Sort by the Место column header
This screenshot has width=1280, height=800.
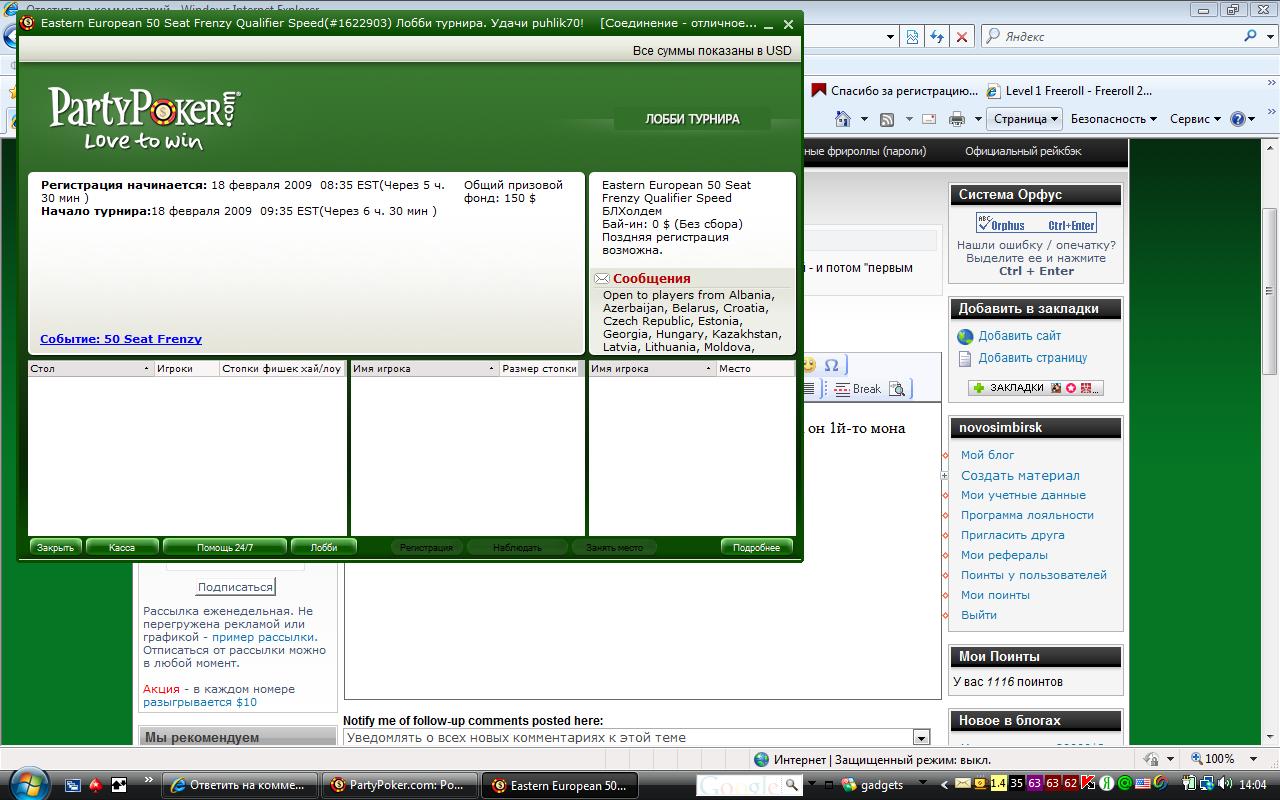click(755, 368)
